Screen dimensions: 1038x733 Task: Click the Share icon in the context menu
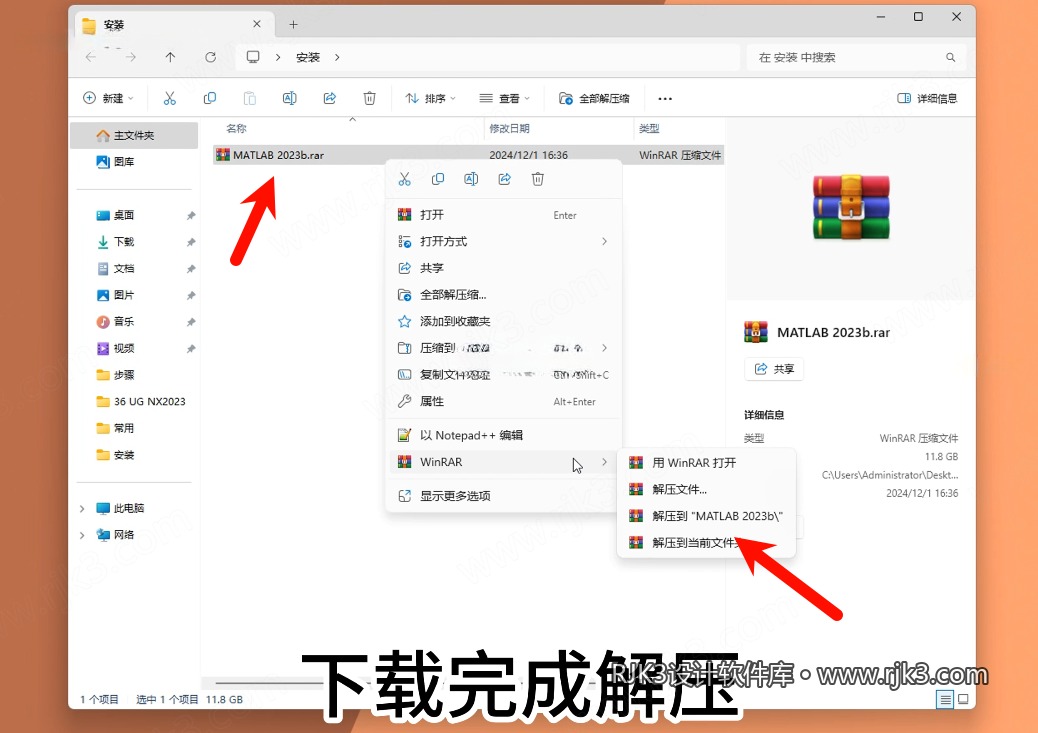click(504, 179)
